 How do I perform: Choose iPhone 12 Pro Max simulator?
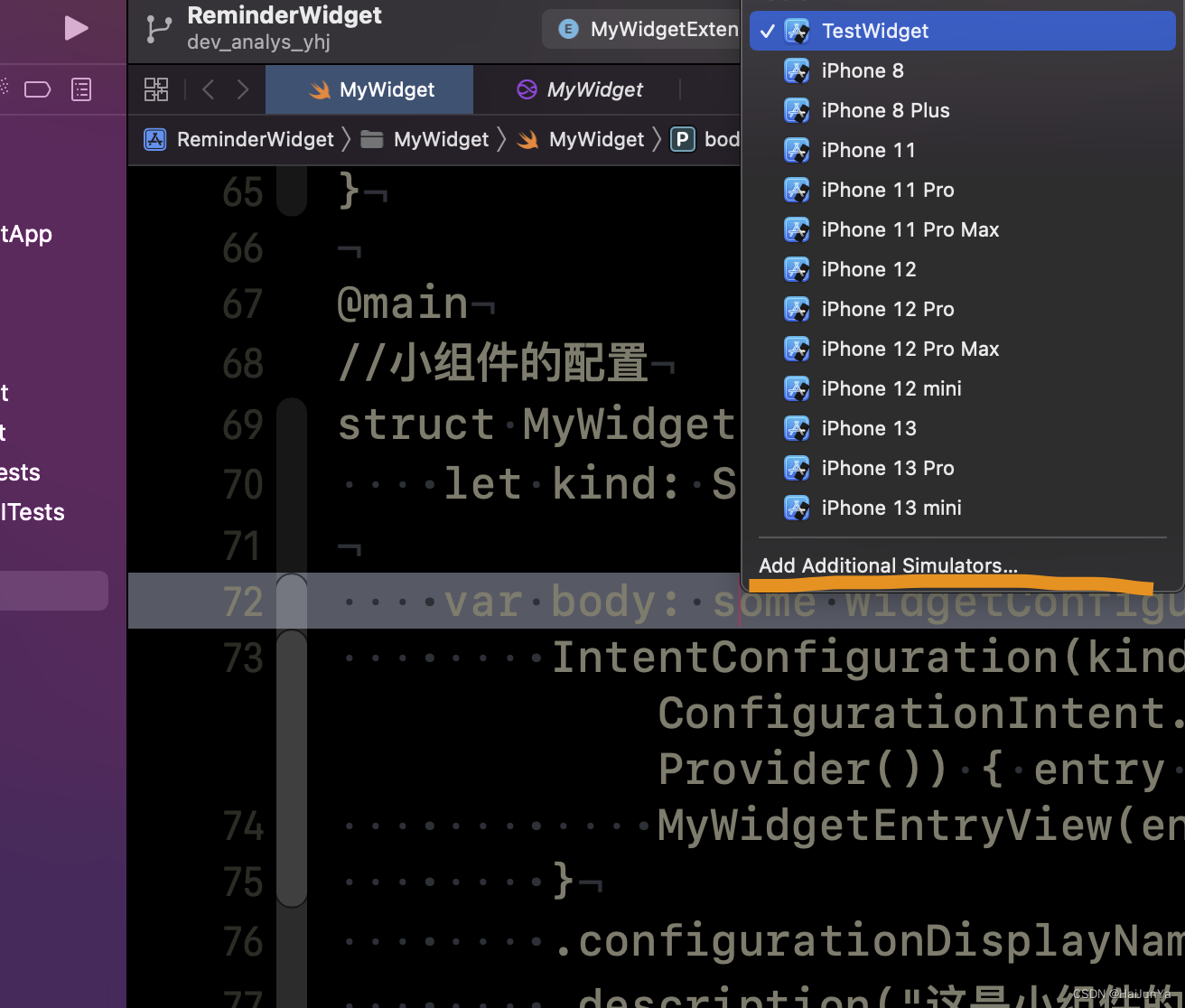click(963, 349)
